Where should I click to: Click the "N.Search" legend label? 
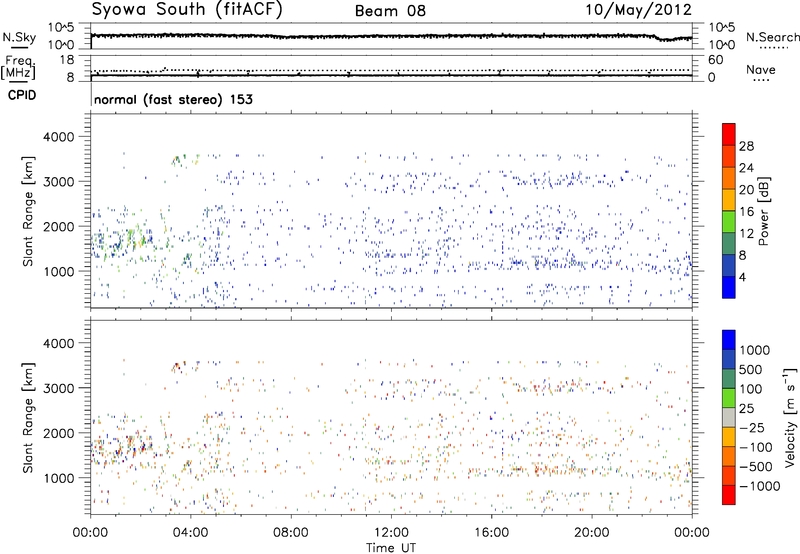tap(773, 37)
